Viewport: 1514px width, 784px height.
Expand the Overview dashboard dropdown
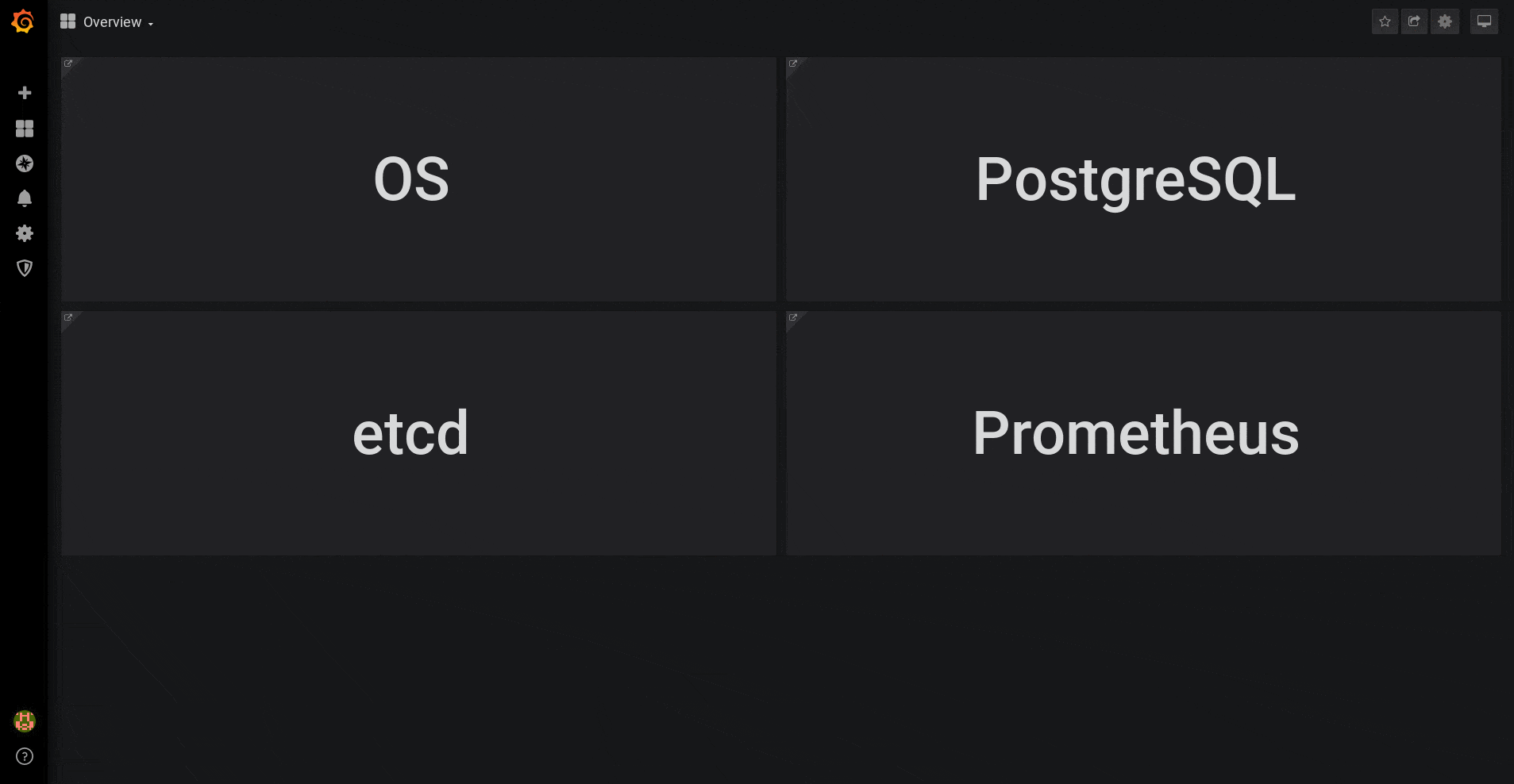(x=151, y=24)
